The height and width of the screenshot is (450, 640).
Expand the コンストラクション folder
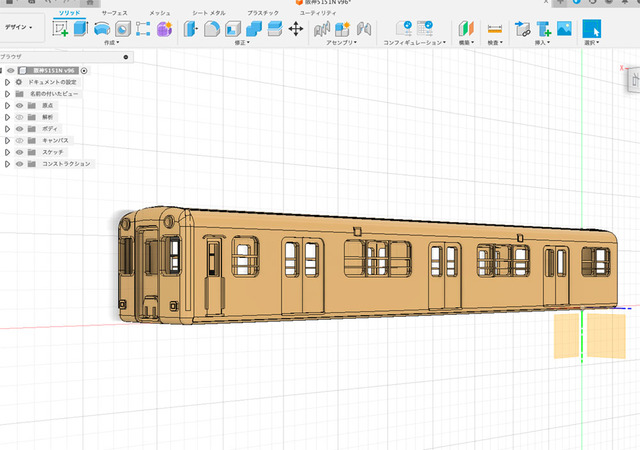point(7,164)
